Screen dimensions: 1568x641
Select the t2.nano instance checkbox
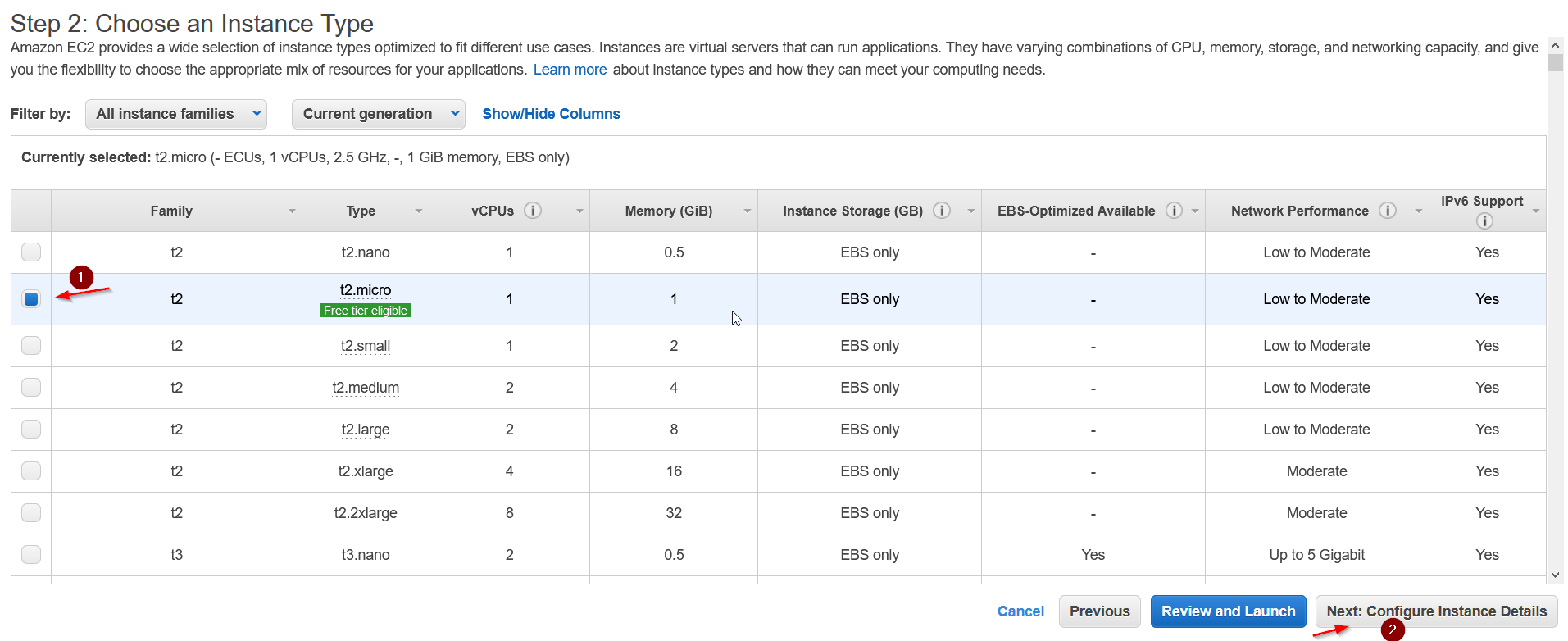(31, 252)
